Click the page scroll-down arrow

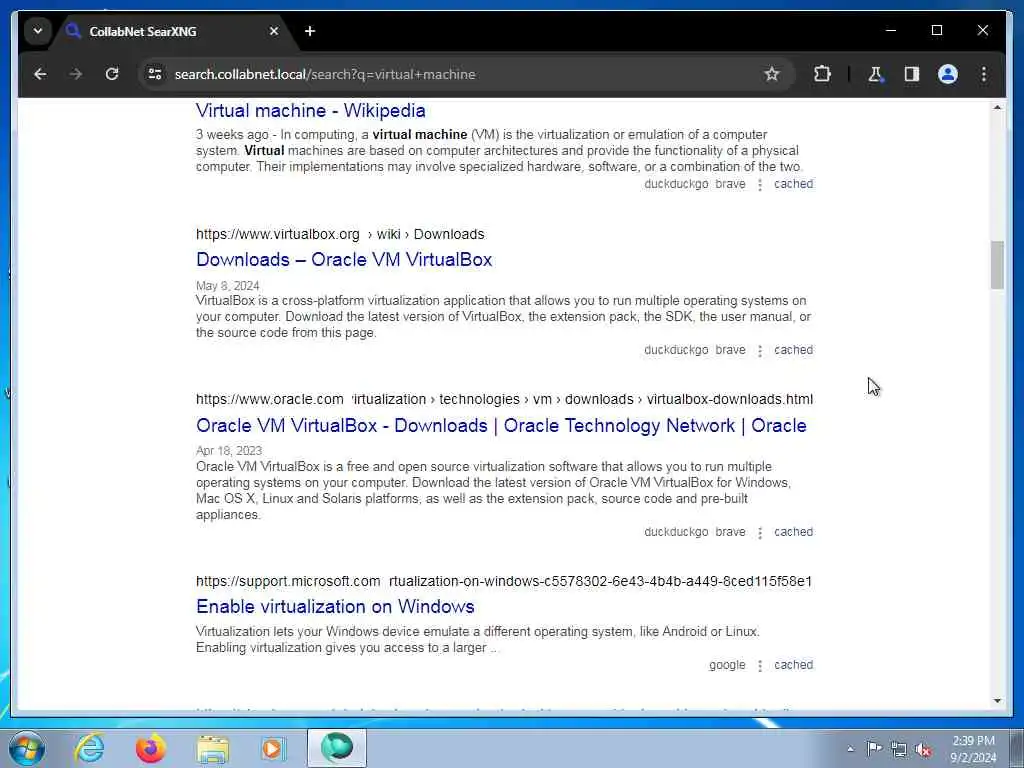tap(997, 701)
